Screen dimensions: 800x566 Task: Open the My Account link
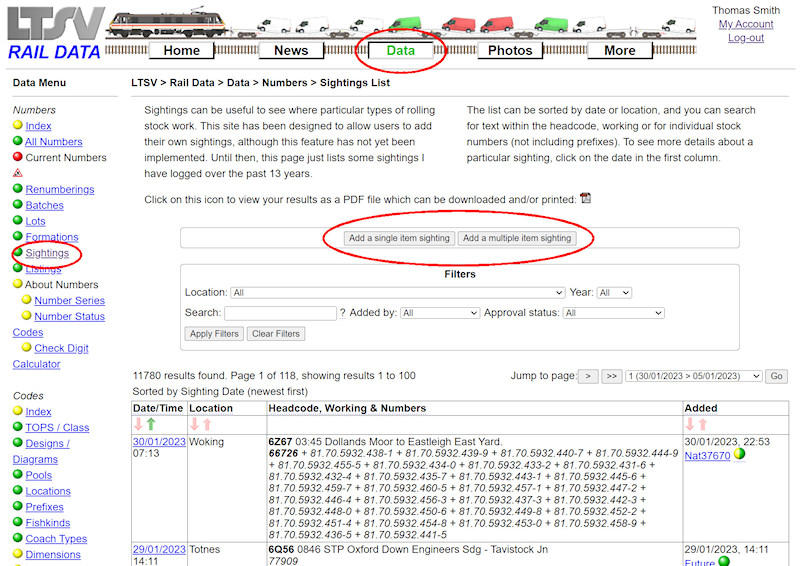[746, 24]
